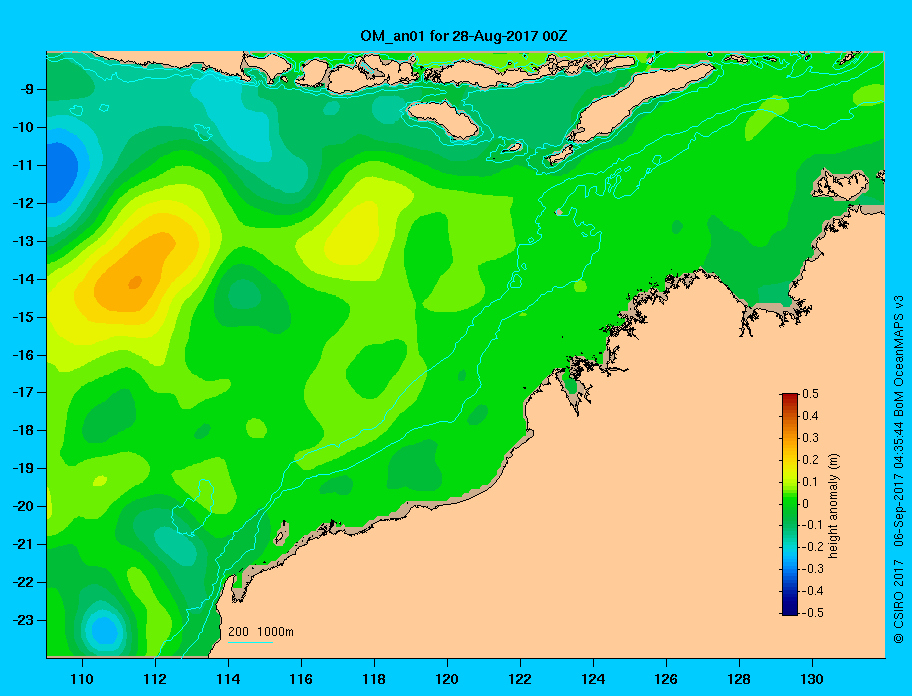Click longitude label 118 on the axis
Image resolution: width=912 pixels, height=696 pixels.
374,679
